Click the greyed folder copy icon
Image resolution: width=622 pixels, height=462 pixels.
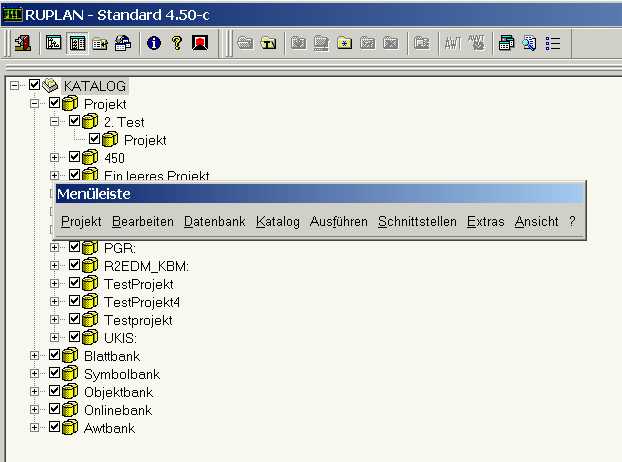coord(422,43)
